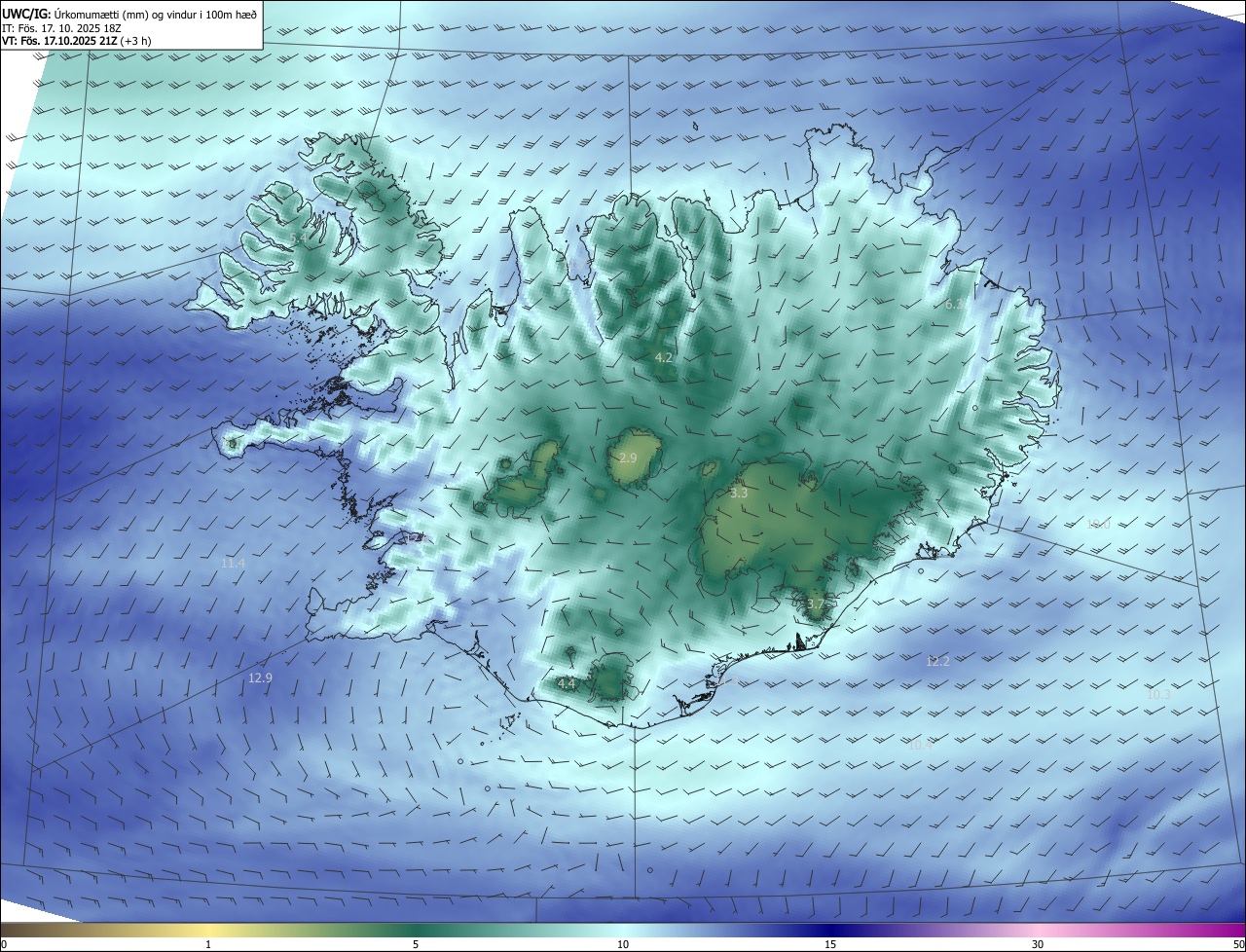Click the legend label 15
This screenshot has height=952, width=1246.
[x=830, y=944]
